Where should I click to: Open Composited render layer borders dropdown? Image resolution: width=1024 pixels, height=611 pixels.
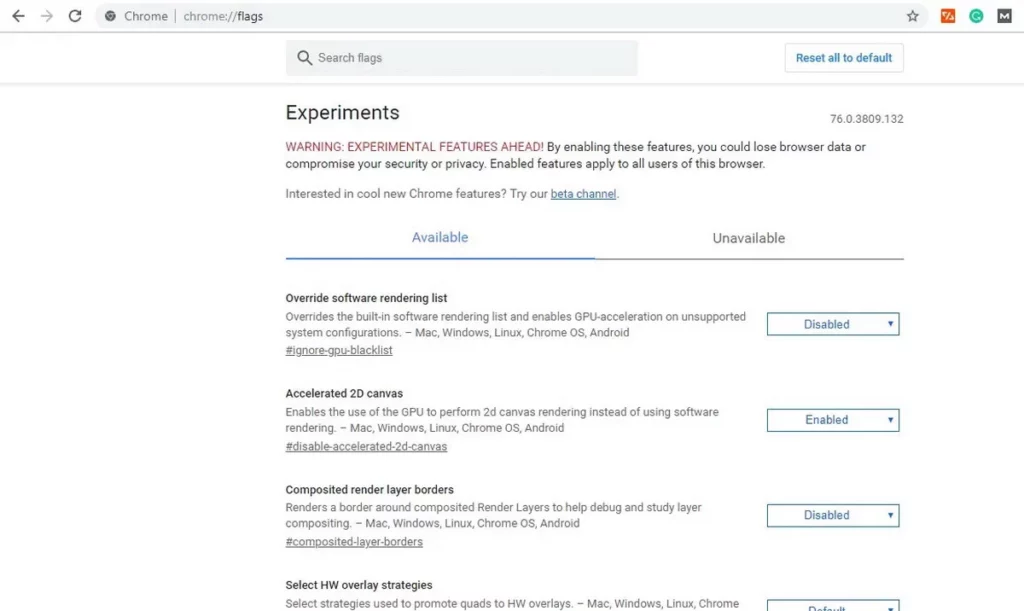click(x=832, y=515)
